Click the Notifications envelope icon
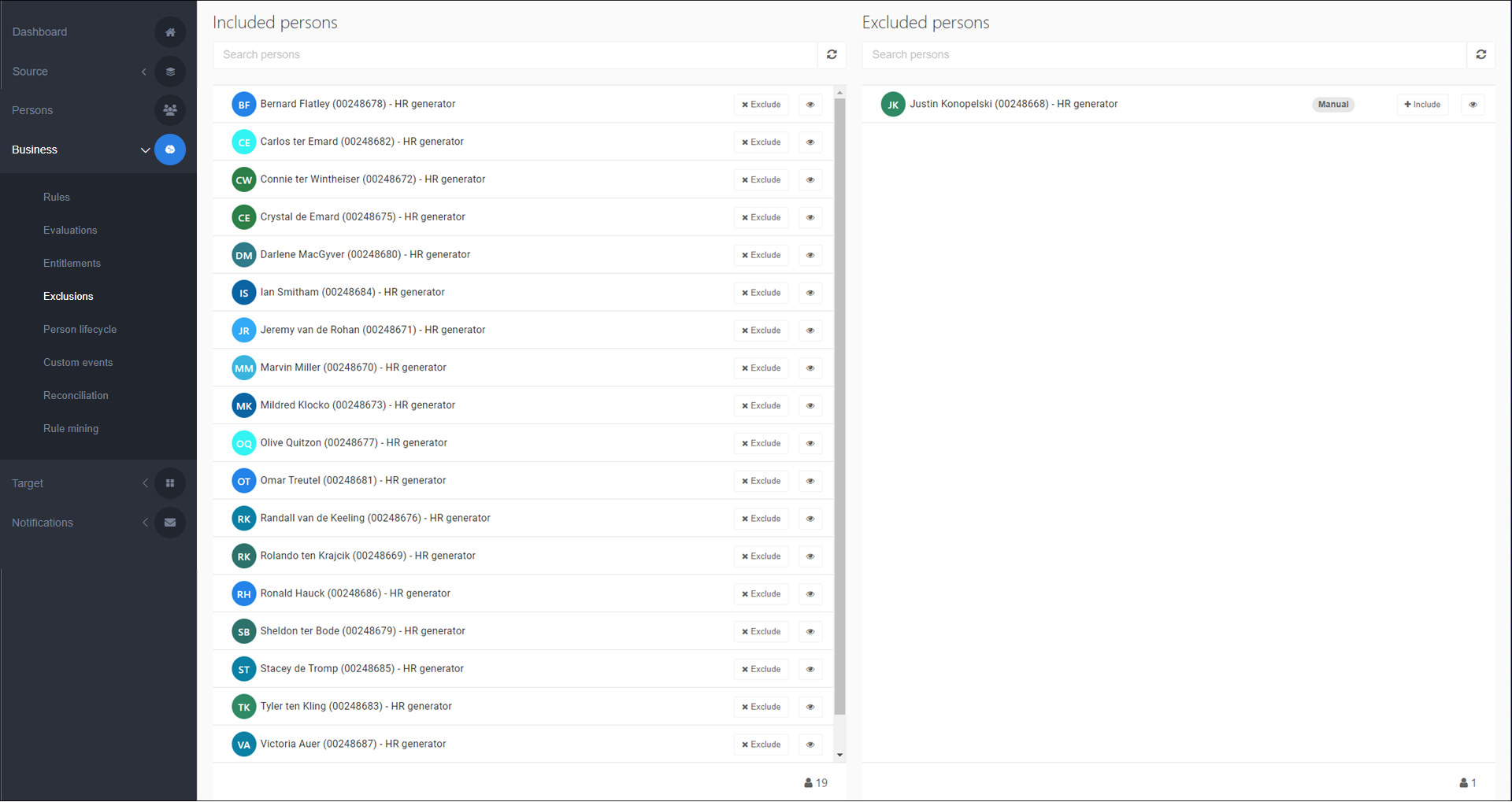1512x802 pixels. coord(170,523)
